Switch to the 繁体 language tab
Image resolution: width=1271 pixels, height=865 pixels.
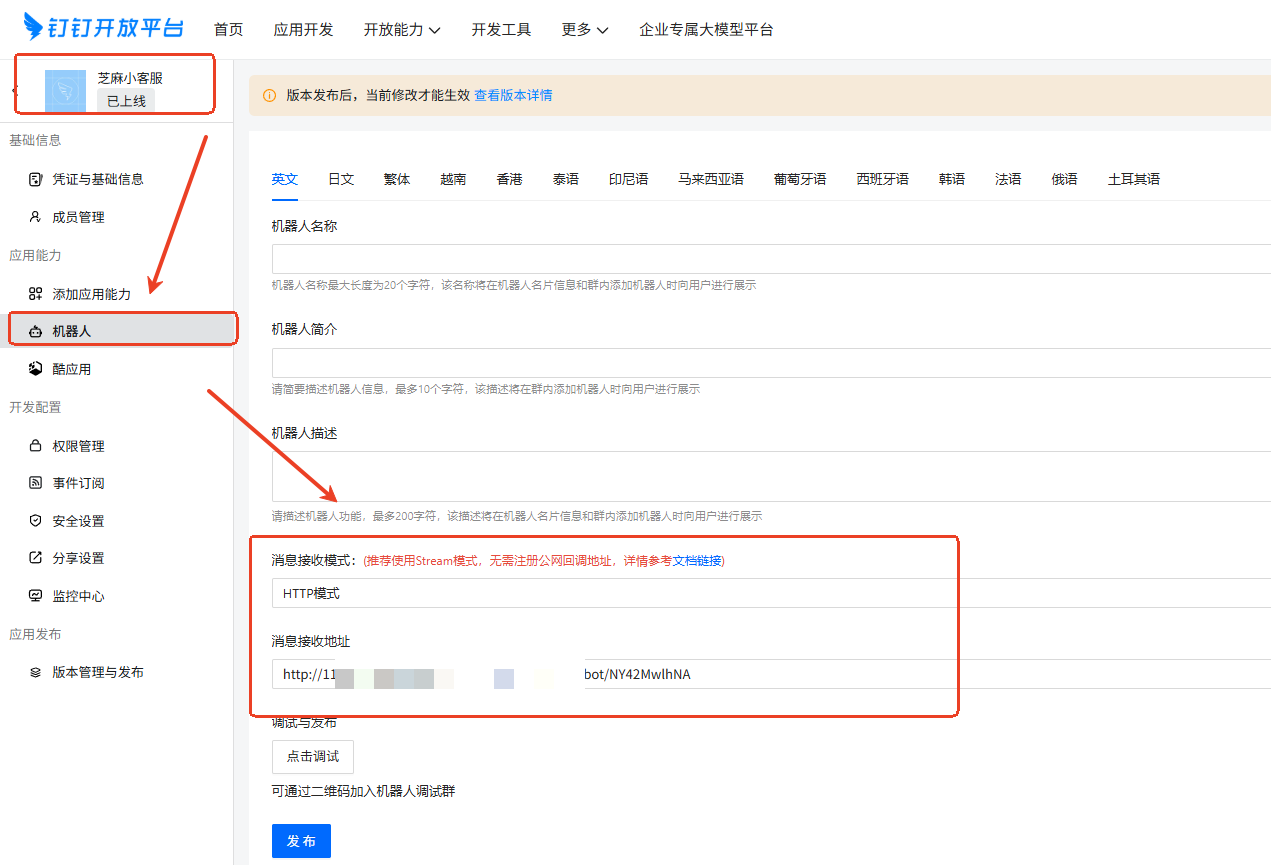point(397,179)
